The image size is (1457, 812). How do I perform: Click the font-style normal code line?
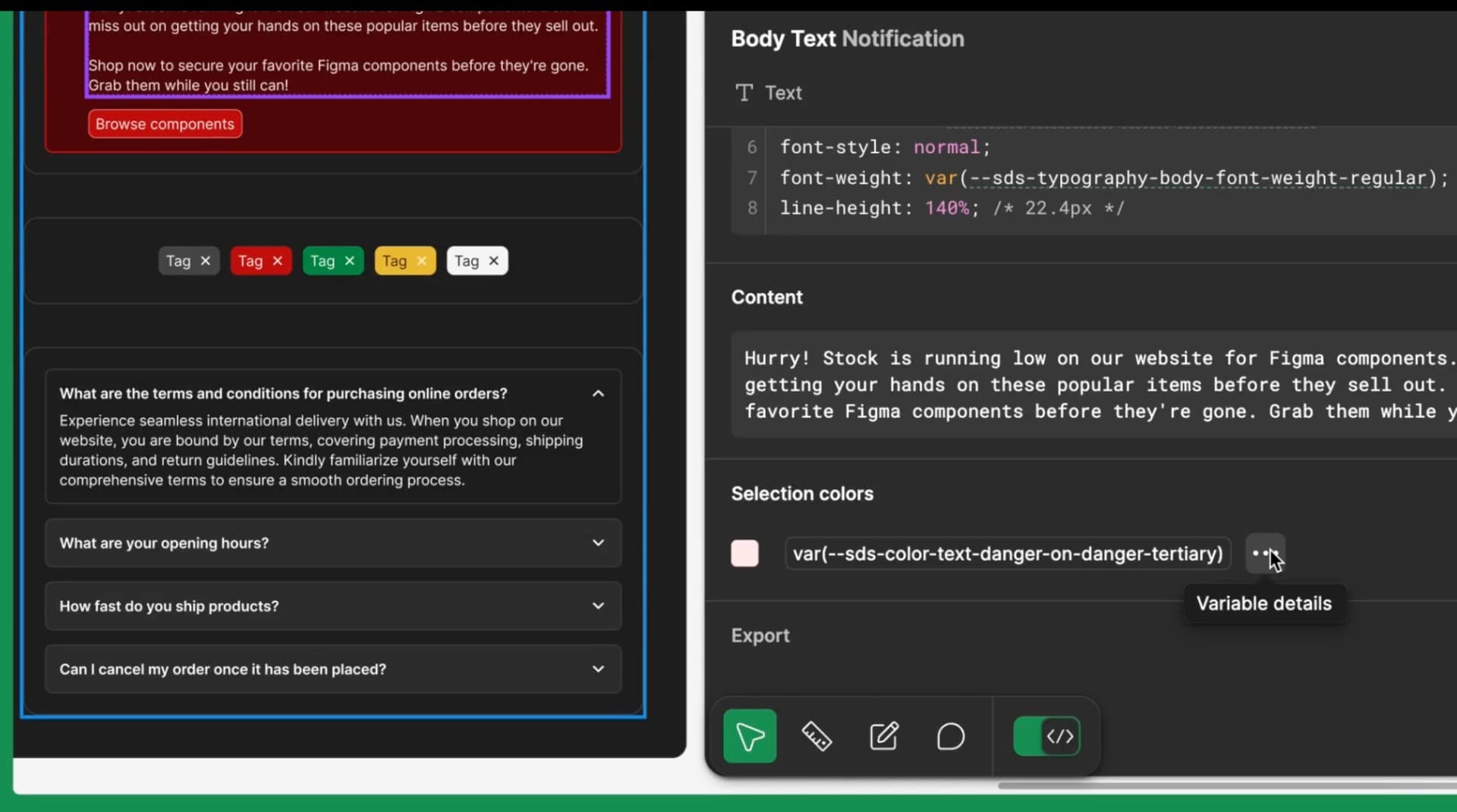tap(885, 147)
